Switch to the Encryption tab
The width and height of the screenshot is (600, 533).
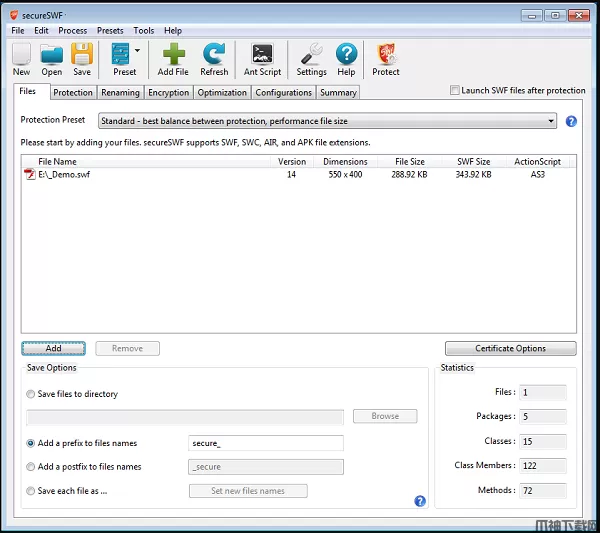pos(168,93)
